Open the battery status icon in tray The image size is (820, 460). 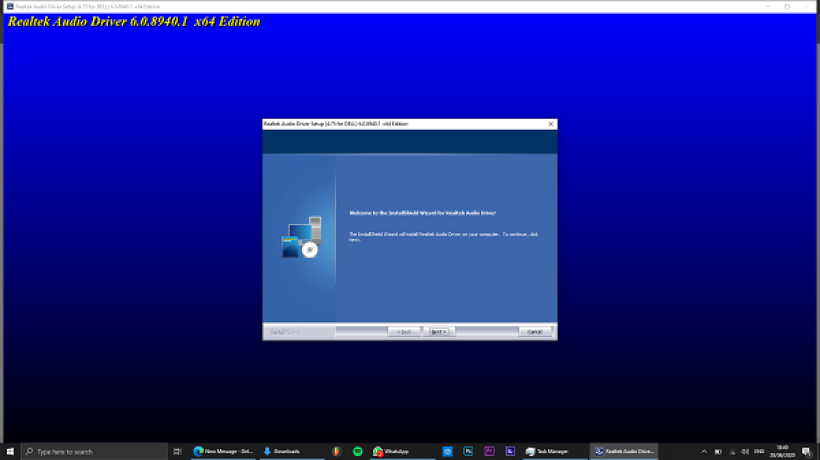click(718, 452)
